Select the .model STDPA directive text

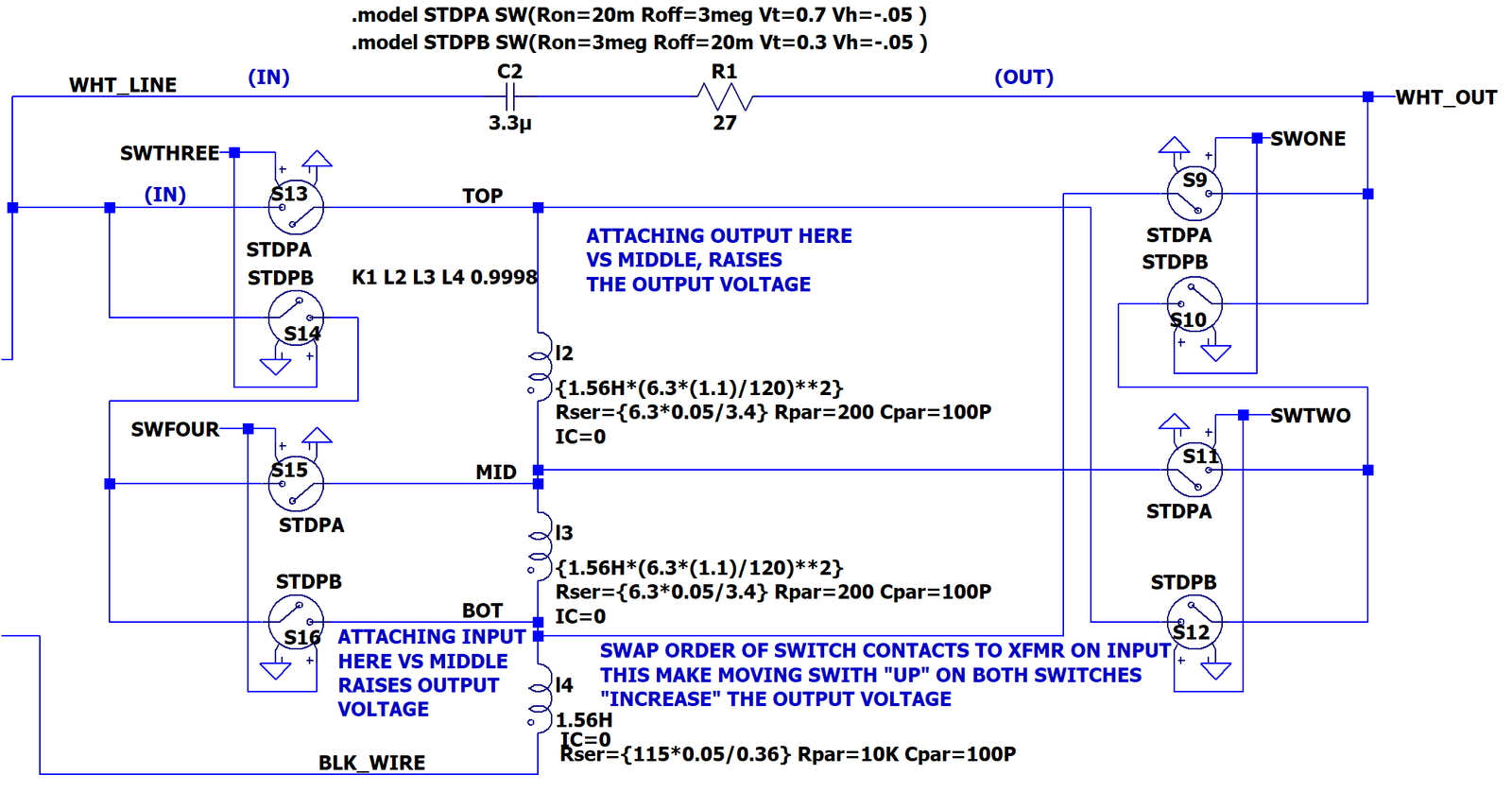pyautogui.click(x=639, y=15)
